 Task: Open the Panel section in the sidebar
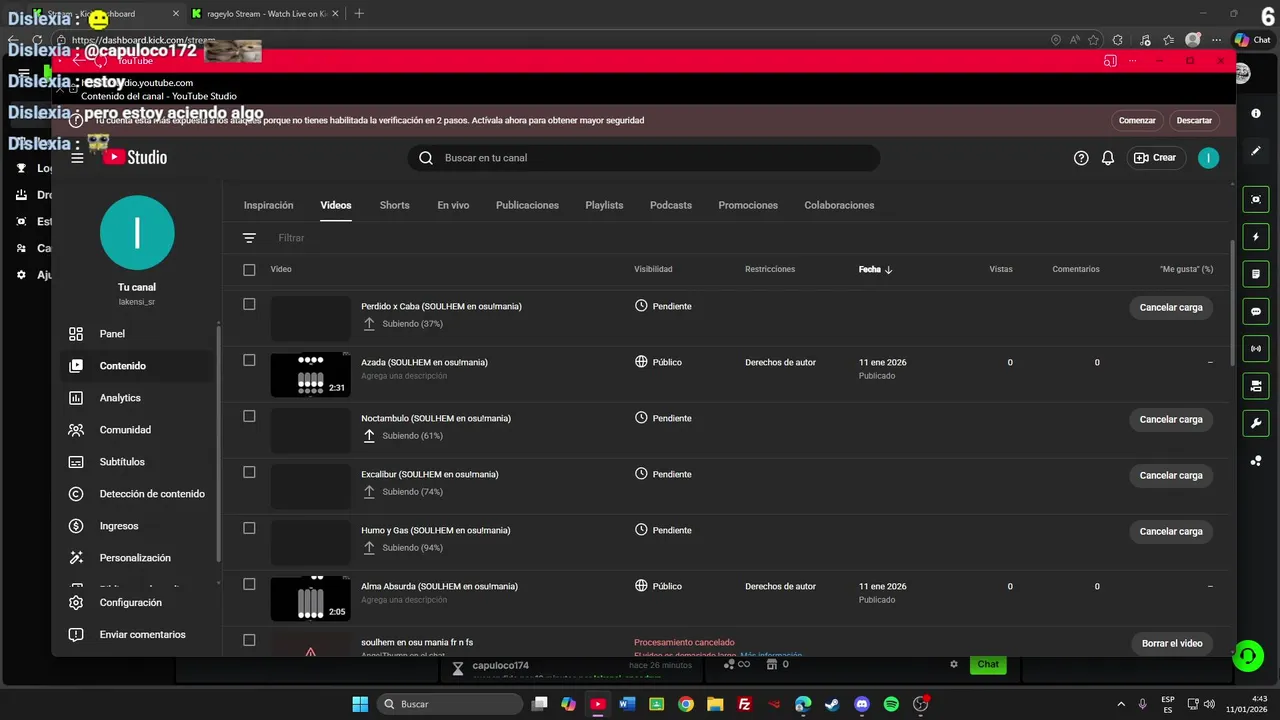tap(137, 334)
